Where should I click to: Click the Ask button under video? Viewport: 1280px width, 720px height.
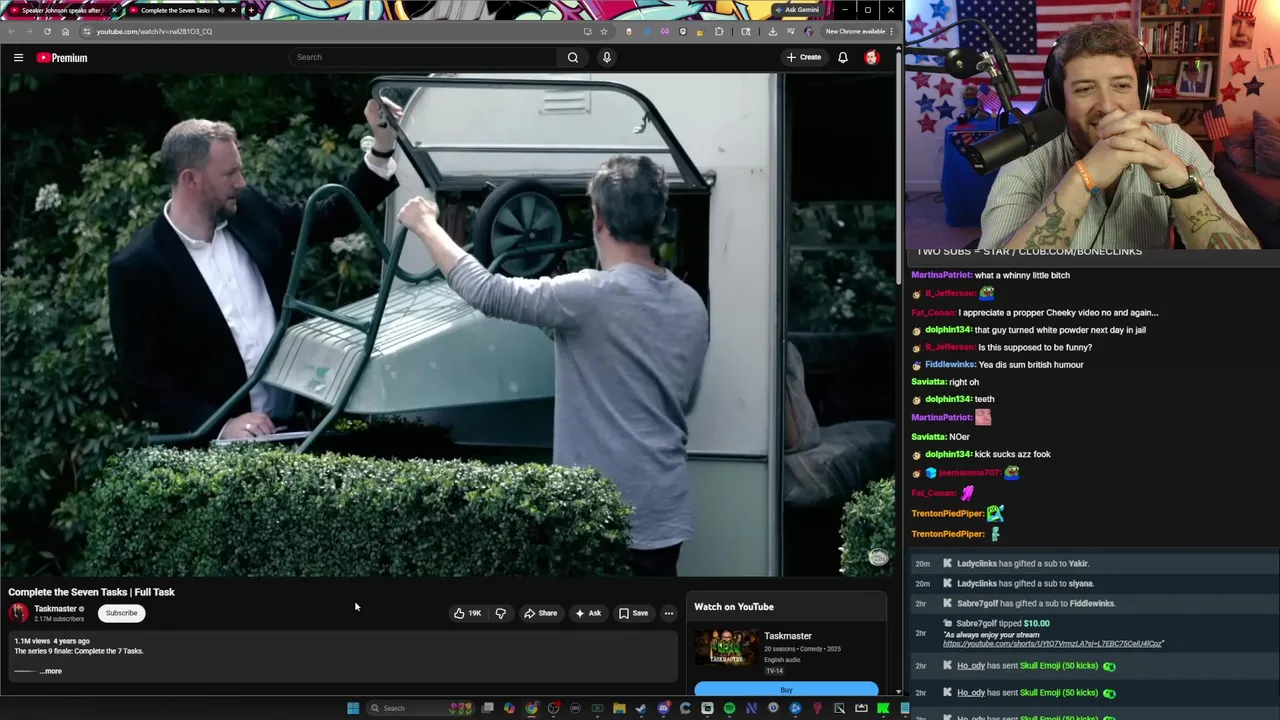click(588, 613)
